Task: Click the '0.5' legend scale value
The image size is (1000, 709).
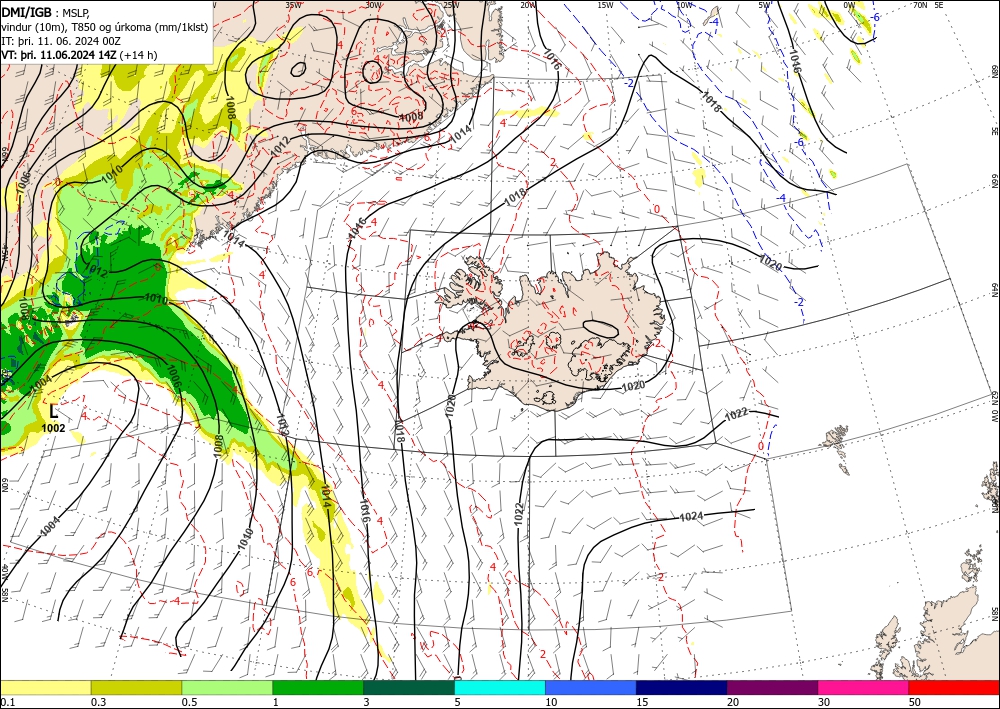Action: point(189,702)
